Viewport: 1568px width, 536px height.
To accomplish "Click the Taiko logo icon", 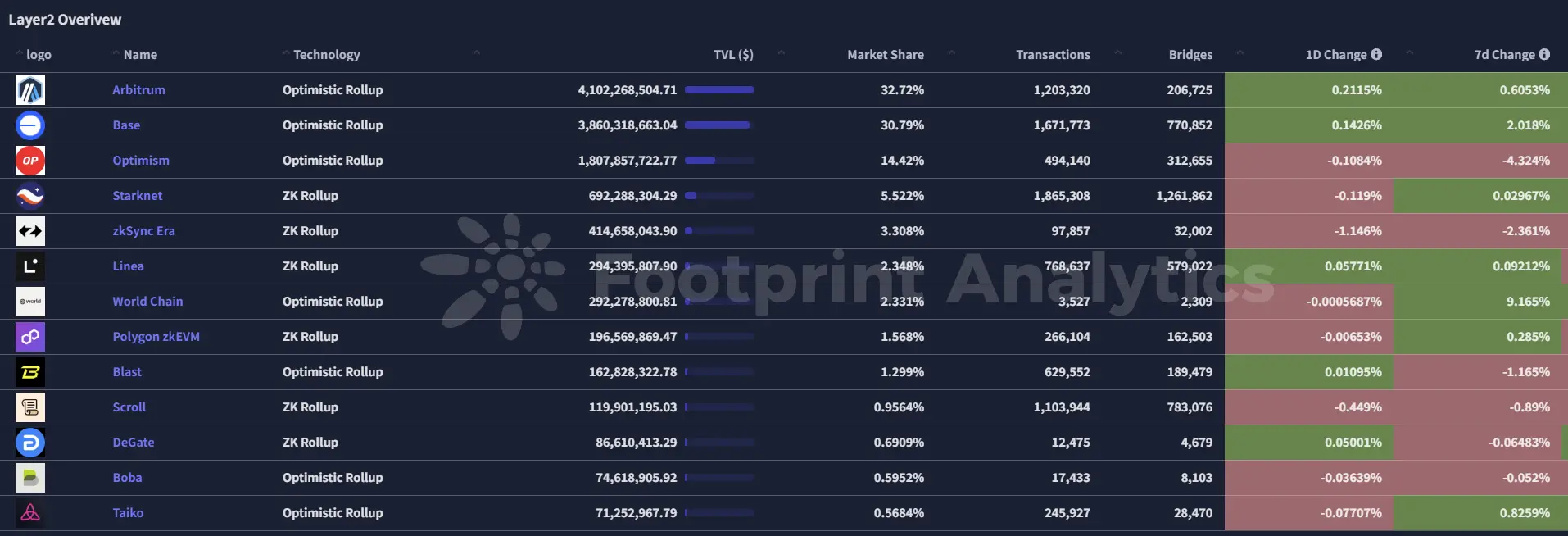I will (29, 513).
